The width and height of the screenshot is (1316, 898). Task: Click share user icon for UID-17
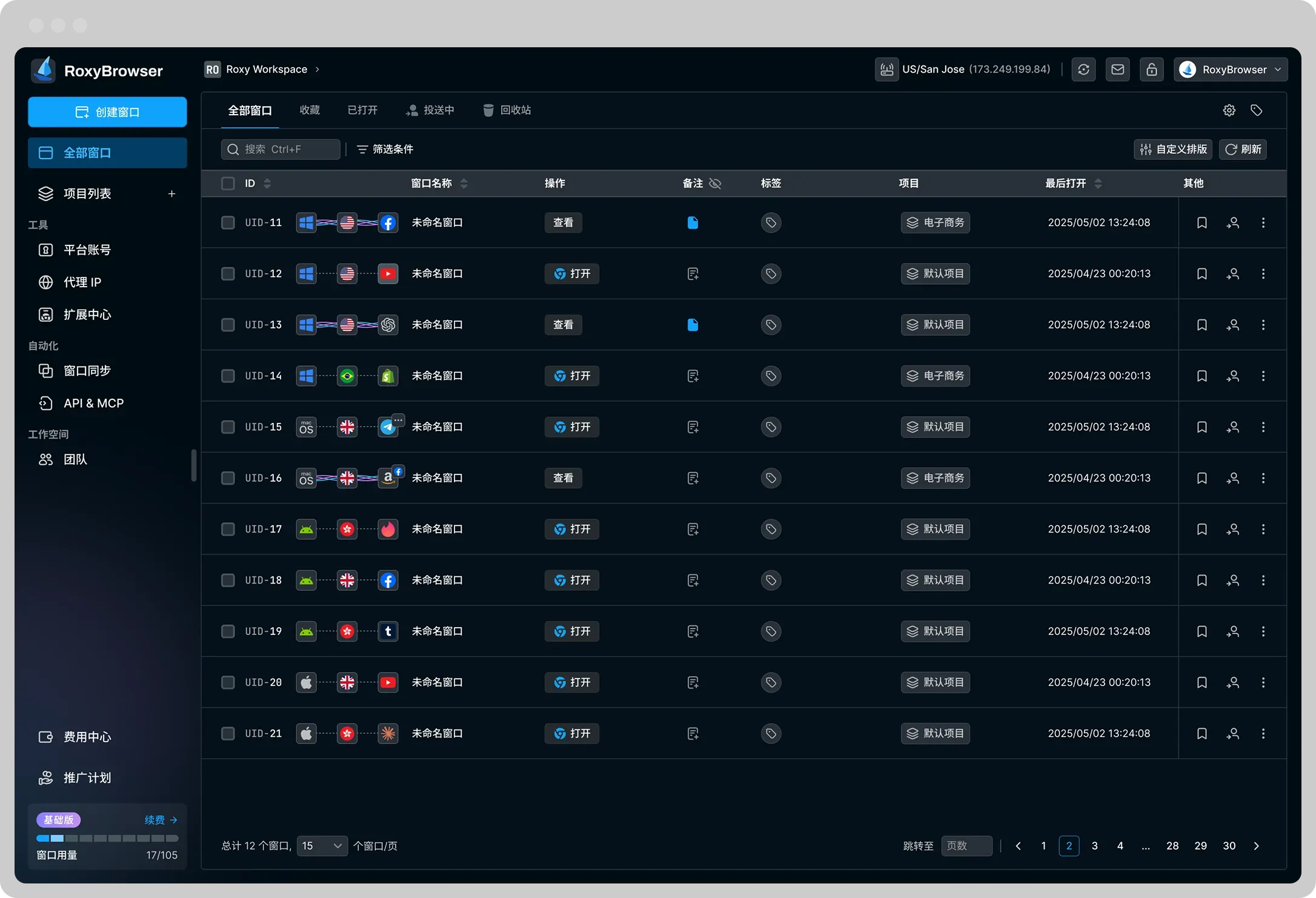tap(1233, 529)
